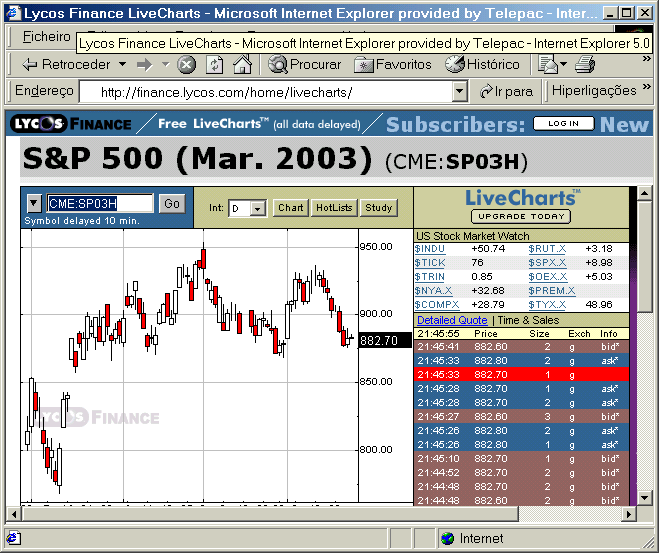Viewport: 659px width, 553px height.
Task: Click the IE icon in title bar
Action: pyautogui.click(x=13, y=13)
